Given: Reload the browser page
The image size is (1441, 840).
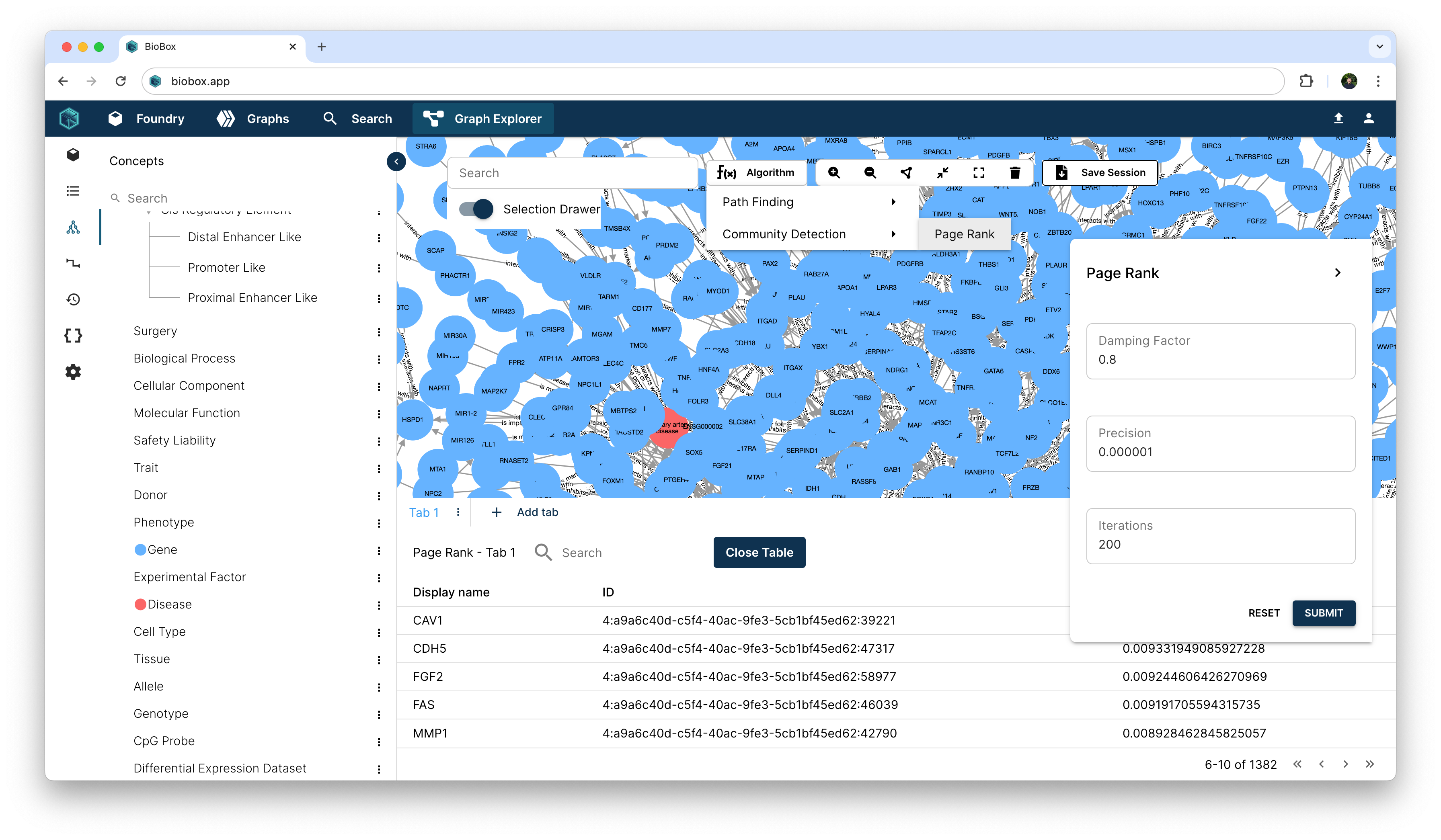Looking at the screenshot, I should (121, 81).
